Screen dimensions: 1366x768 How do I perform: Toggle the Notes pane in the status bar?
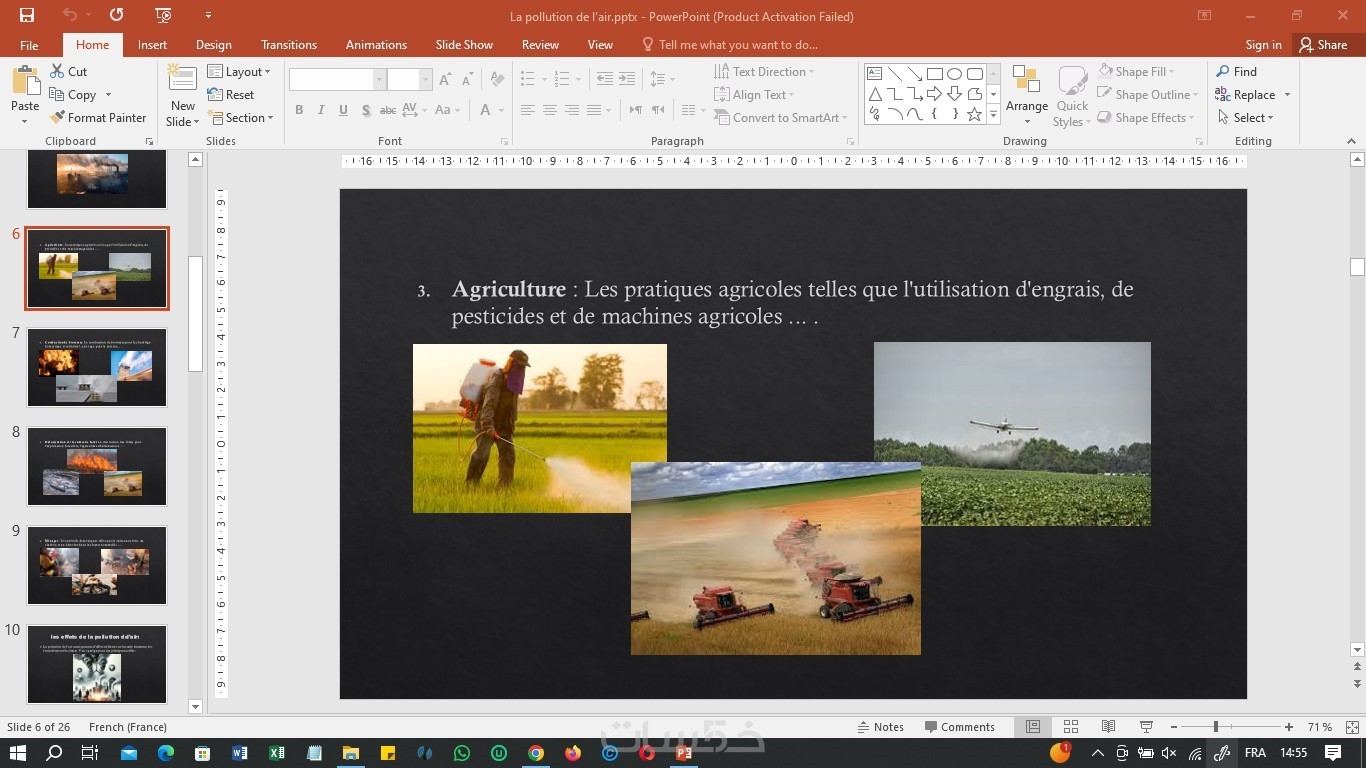pyautogui.click(x=881, y=727)
